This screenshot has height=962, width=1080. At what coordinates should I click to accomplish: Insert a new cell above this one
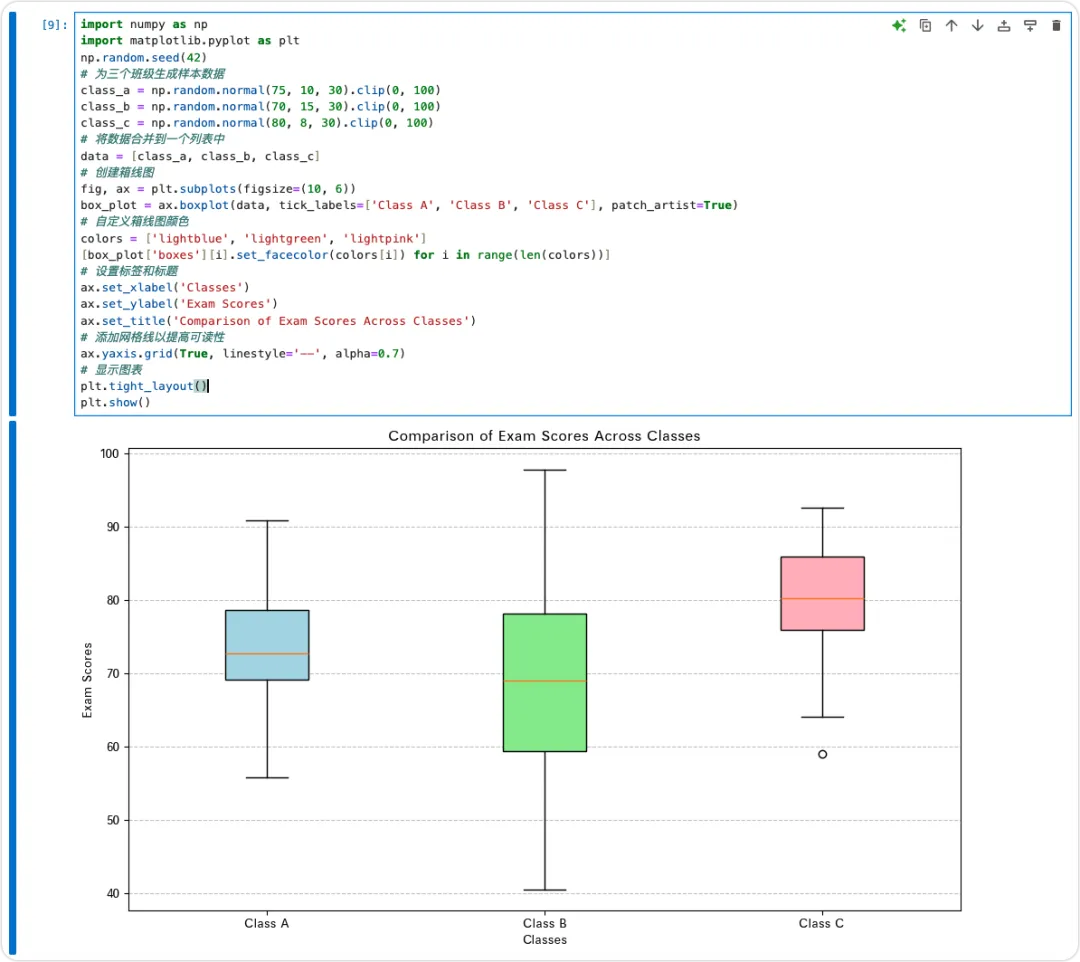(1004, 25)
